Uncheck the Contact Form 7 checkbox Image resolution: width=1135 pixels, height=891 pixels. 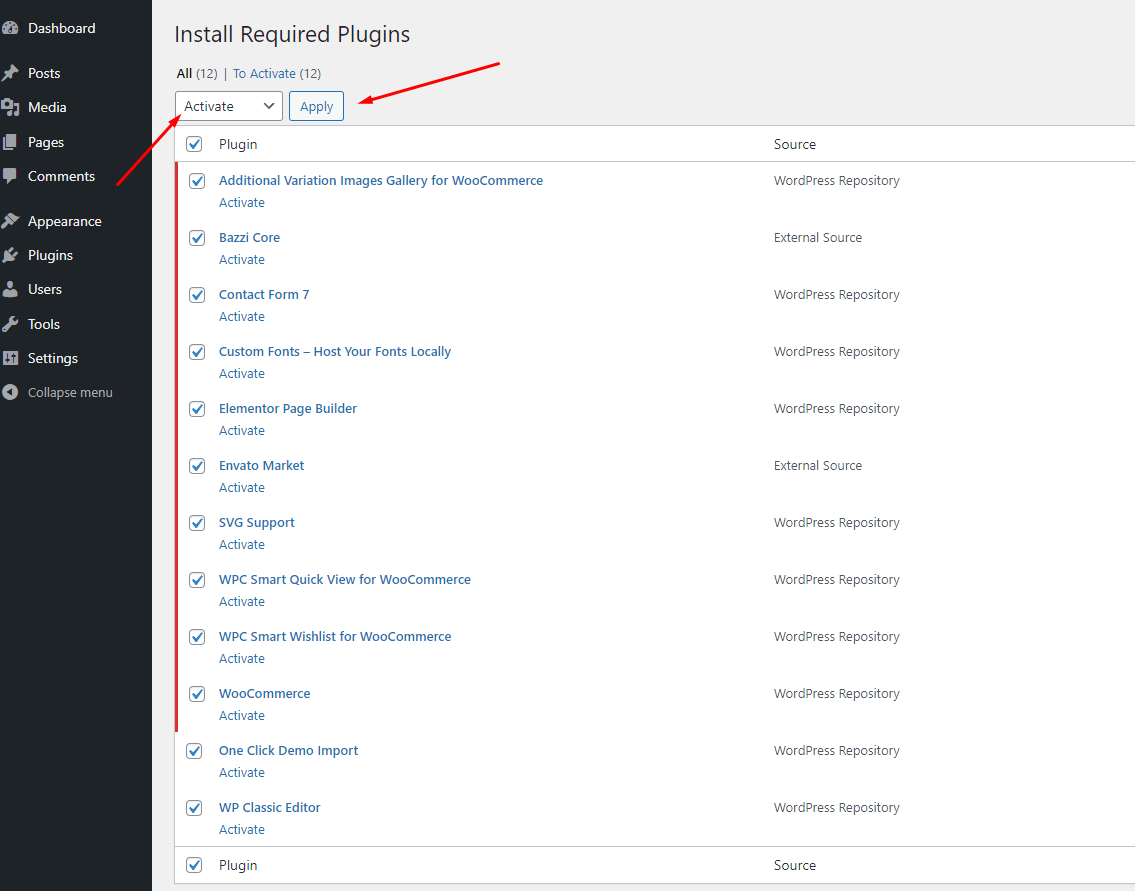(197, 295)
